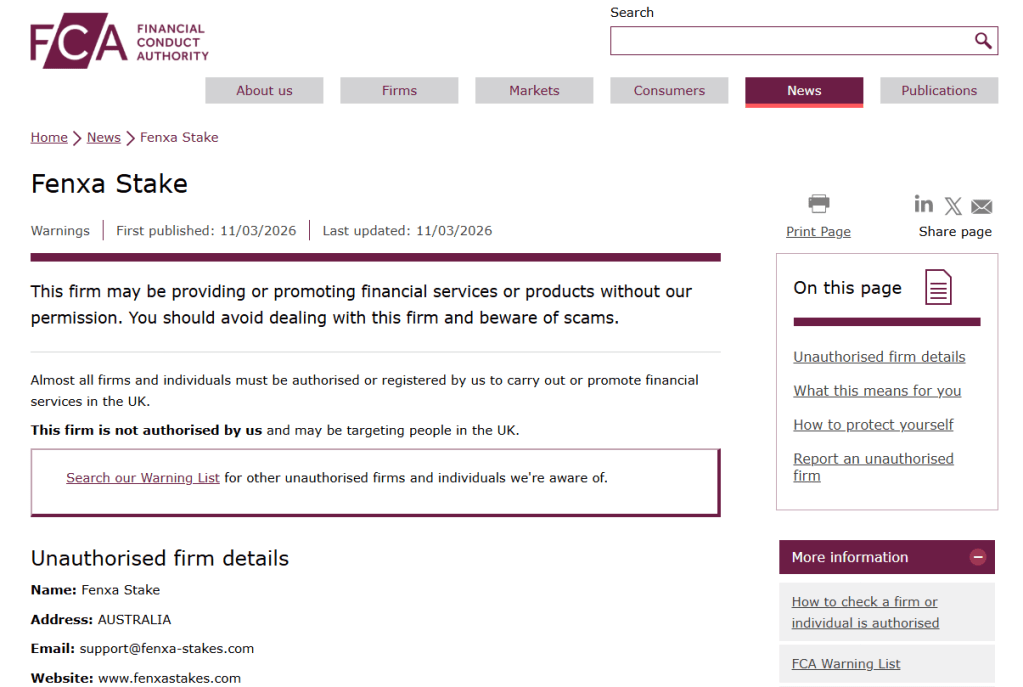Click the On this page document icon
Image resolution: width=1023 pixels, height=687 pixels.
938,288
